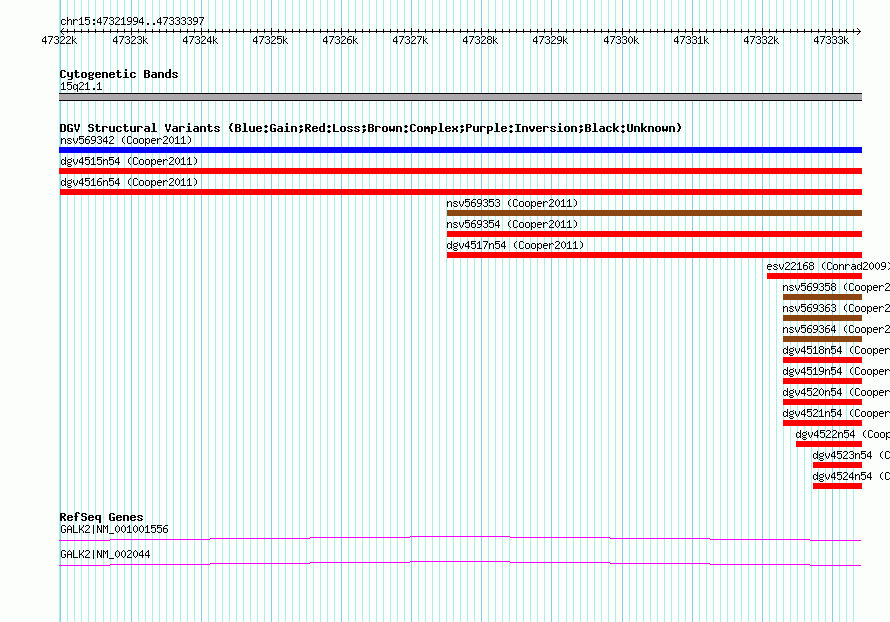
Task: Open the nsv569354 (Cooper2011) variant label
Action: coord(511,224)
